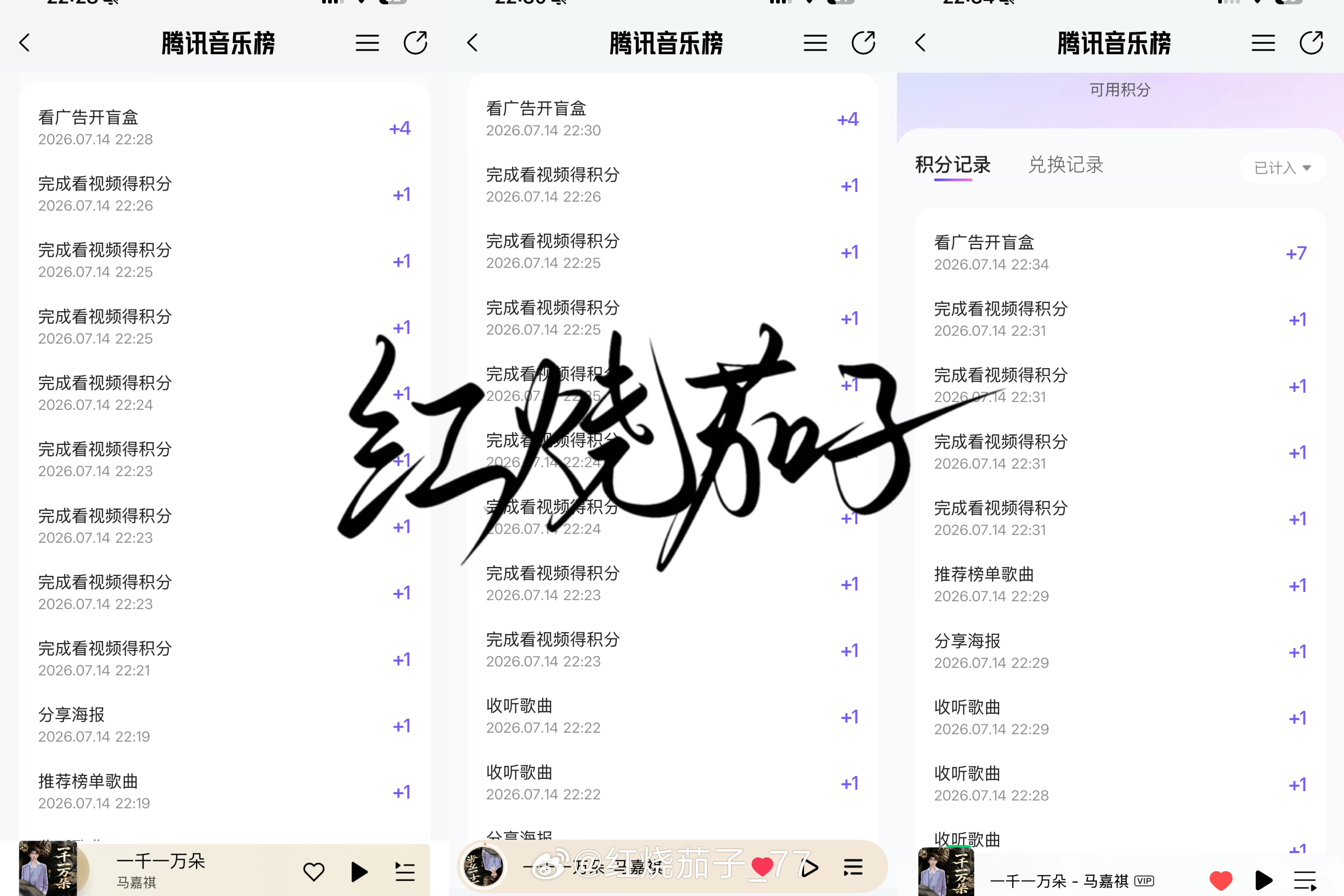This screenshot has height=896, width=1344.
Task: Select 完成看视频得积分 entry dated 22:26 in left panel
Action: click(224, 194)
